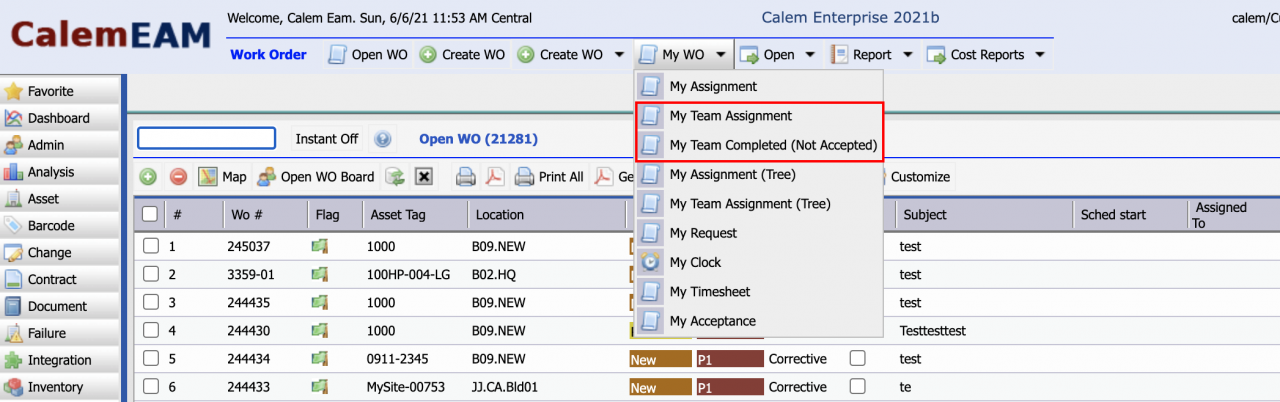This screenshot has height=402, width=1280.
Task: Click the search input field
Action: (x=206, y=138)
